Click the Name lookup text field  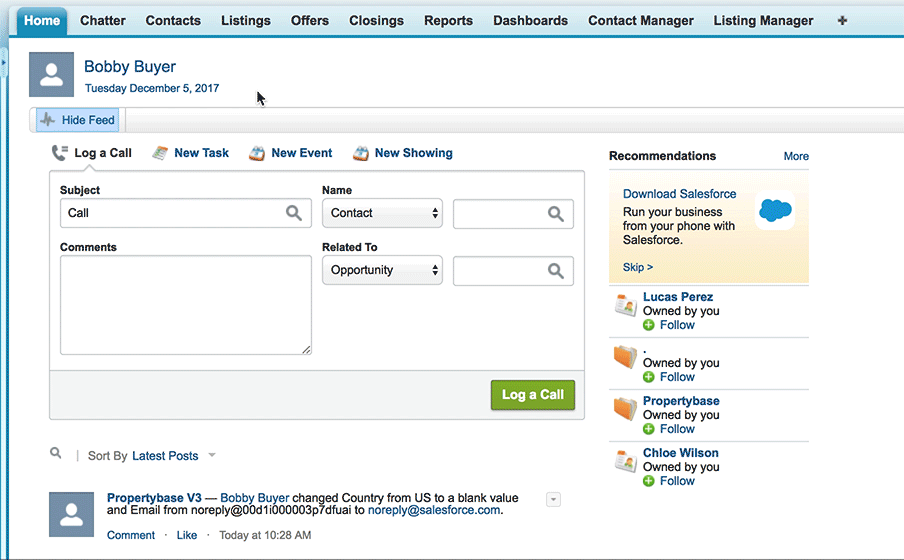513,214
